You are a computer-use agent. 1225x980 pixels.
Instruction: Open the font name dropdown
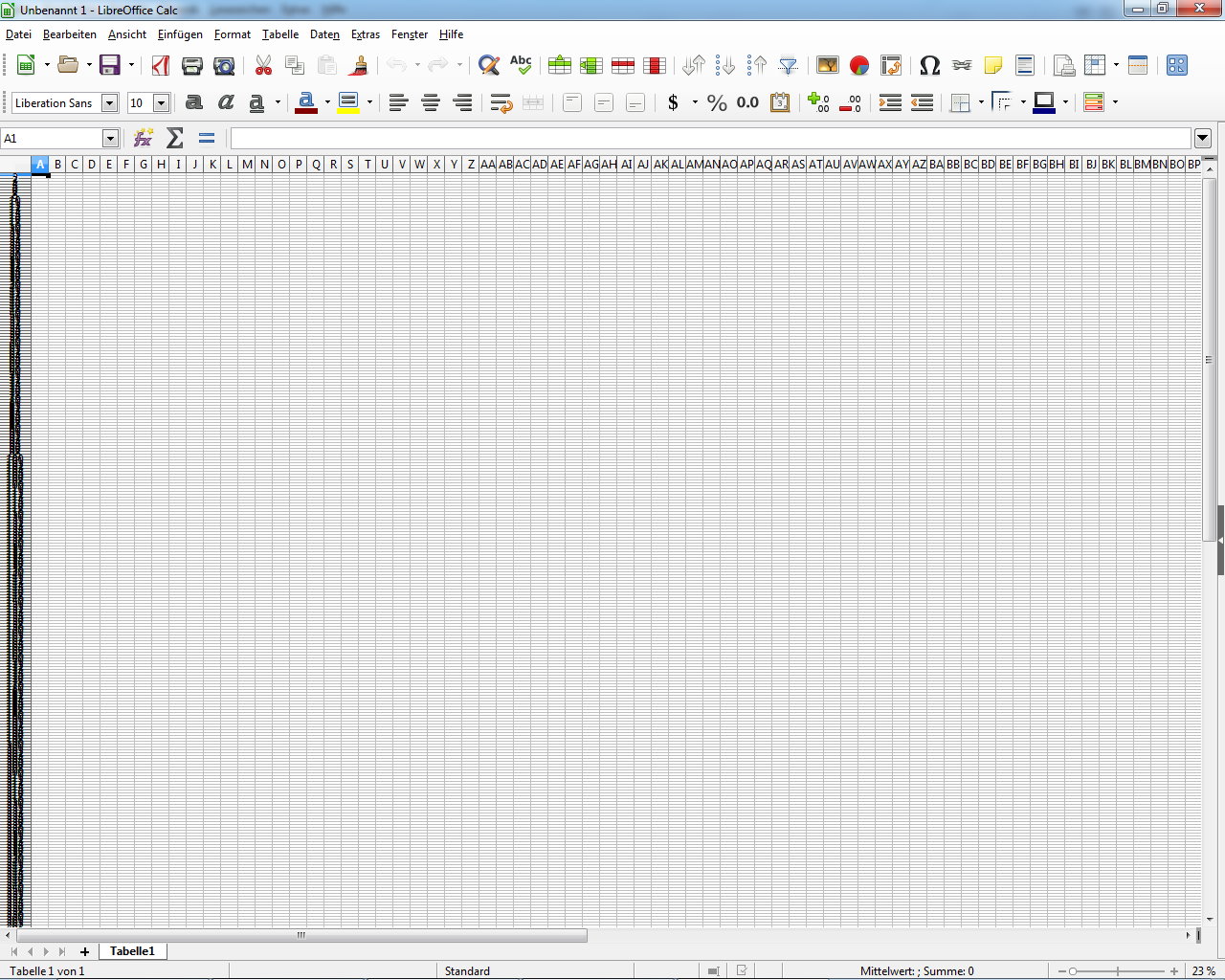pyautogui.click(x=109, y=103)
